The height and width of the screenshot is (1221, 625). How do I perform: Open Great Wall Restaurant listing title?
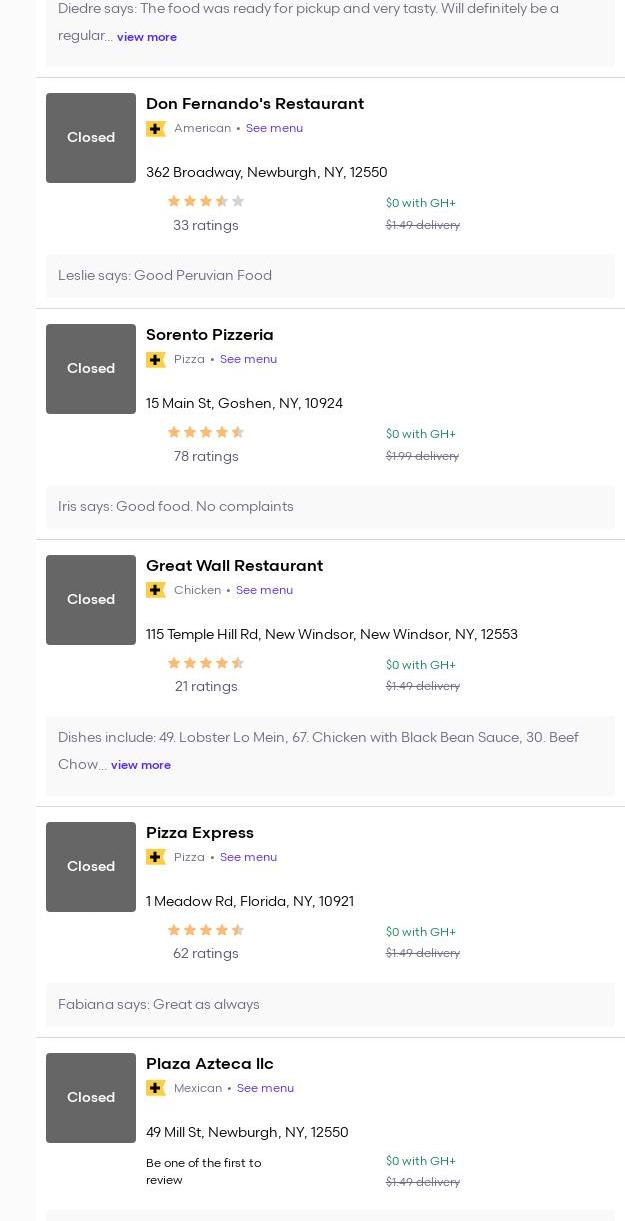pyautogui.click(x=234, y=566)
